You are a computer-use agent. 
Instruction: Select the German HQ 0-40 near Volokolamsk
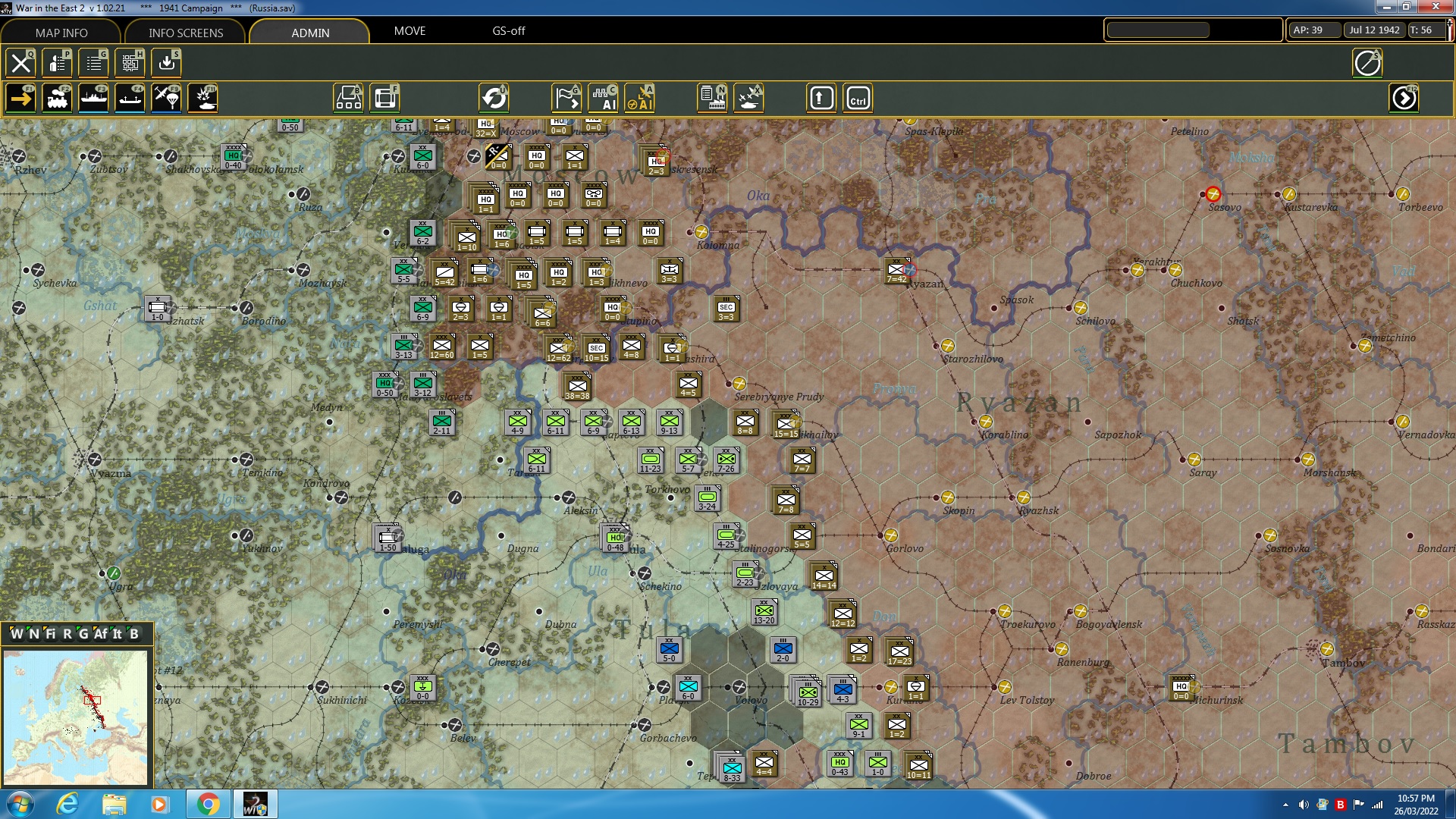pos(234,157)
